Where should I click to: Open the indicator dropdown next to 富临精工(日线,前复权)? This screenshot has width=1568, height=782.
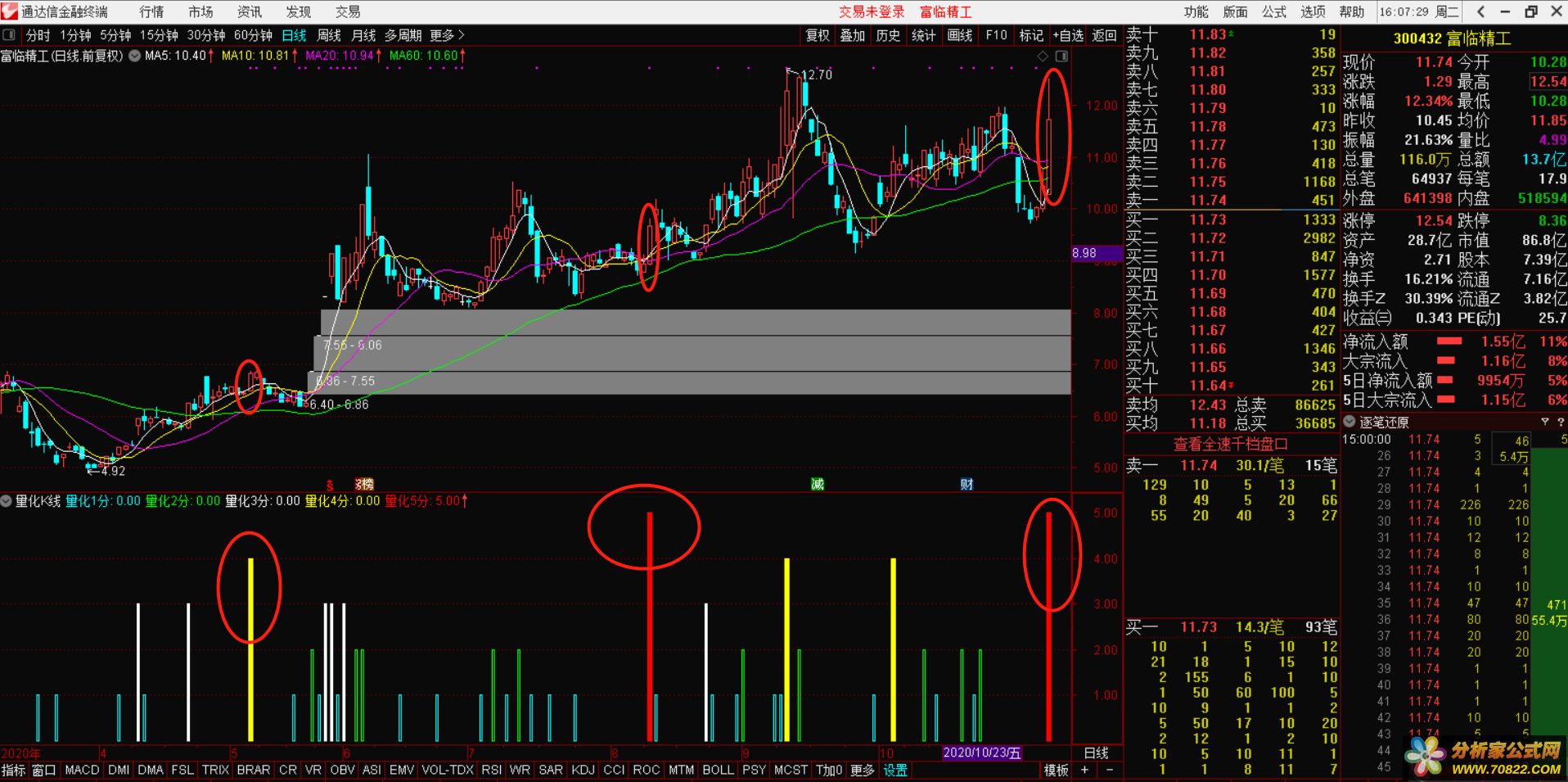[x=134, y=56]
